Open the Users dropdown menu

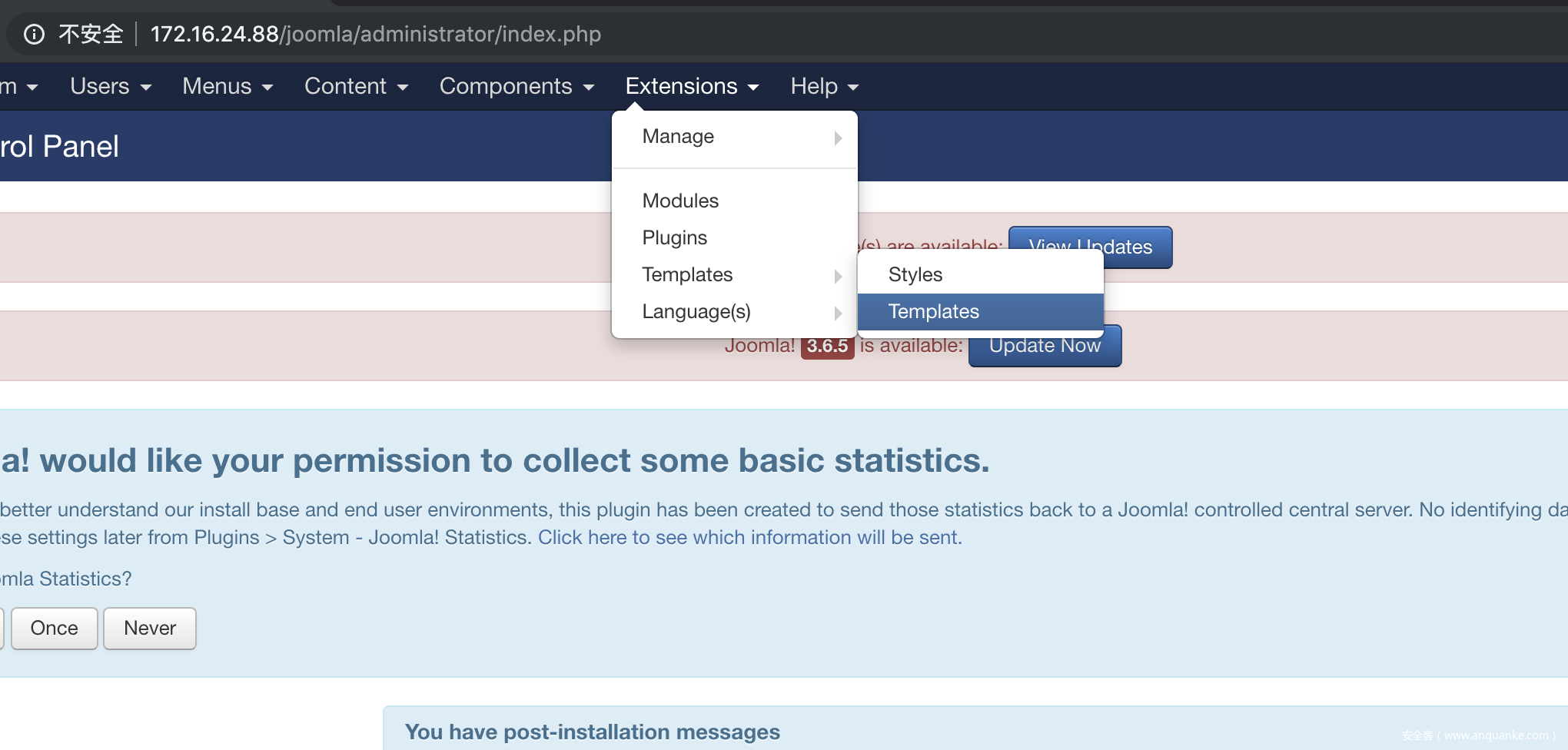point(110,86)
